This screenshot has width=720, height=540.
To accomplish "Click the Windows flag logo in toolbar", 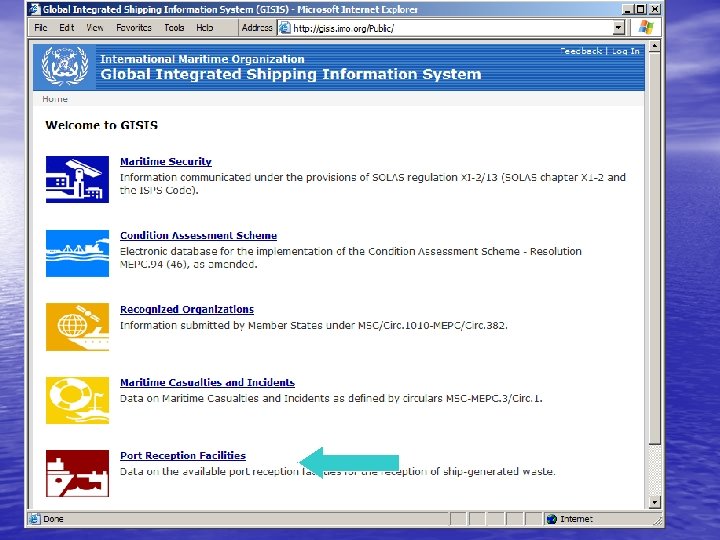I will pyautogui.click(x=646, y=28).
